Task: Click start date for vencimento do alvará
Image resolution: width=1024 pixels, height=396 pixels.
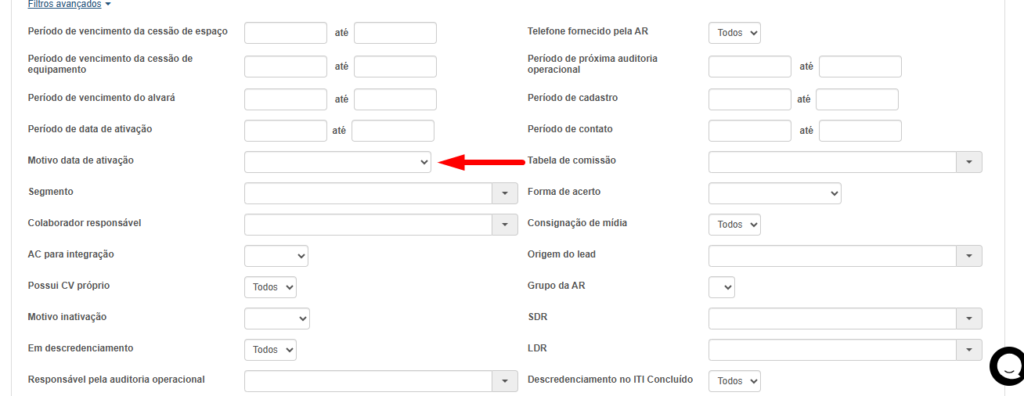Action: (x=285, y=99)
